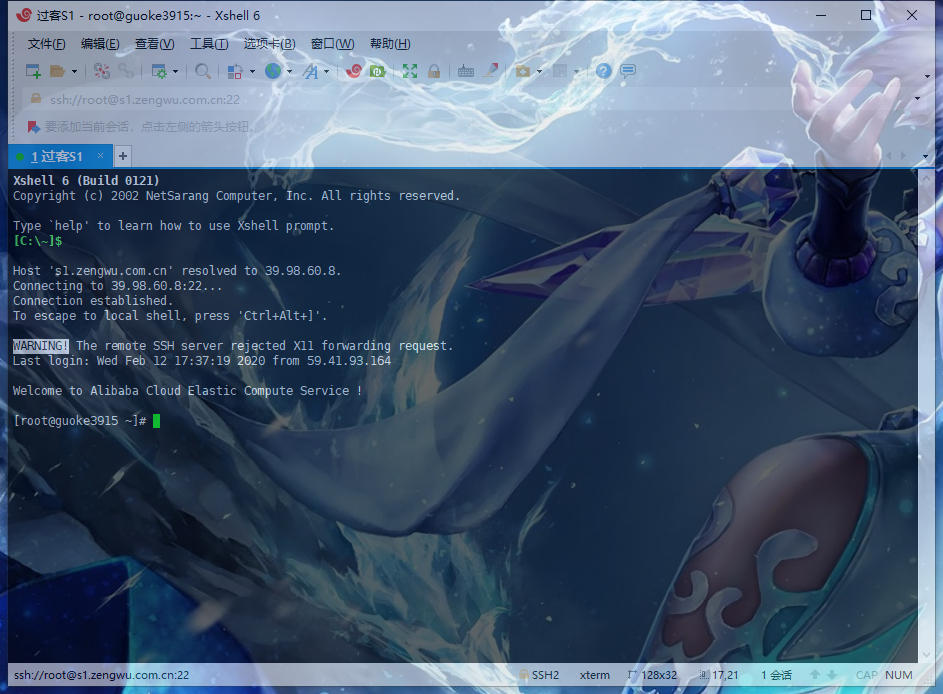
Task: Click the red Xmanager swirl icon
Action: coord(354,71)
